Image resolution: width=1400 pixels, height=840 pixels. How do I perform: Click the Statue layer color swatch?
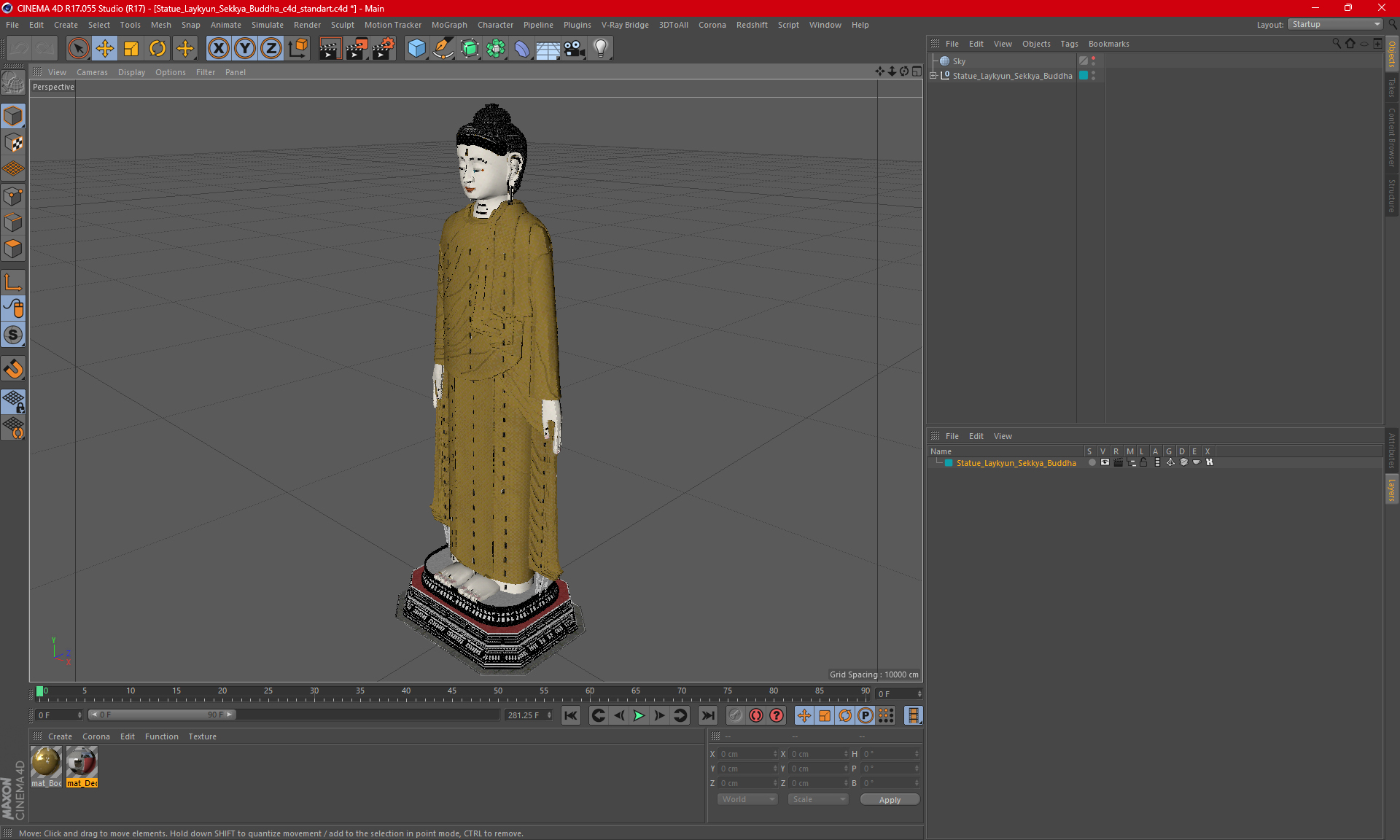click(949, 463)
